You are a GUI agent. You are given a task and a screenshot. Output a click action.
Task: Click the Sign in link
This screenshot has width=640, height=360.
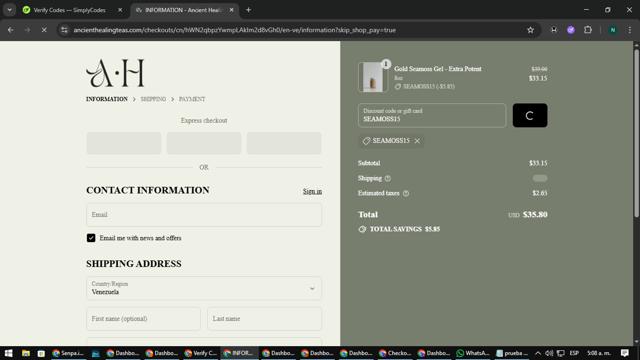click(x=312, y=191)
